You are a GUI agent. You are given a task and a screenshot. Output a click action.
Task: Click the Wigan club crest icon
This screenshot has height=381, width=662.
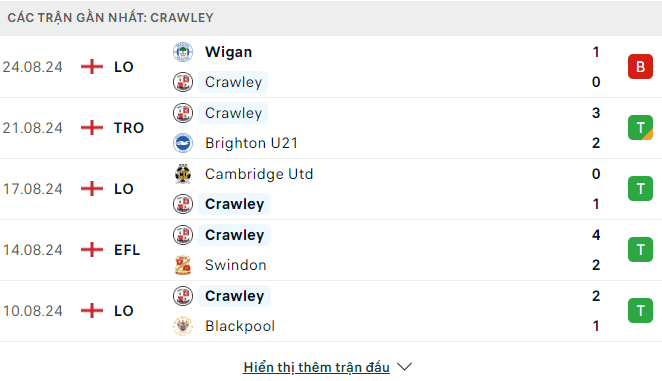[x=183, y=52]
